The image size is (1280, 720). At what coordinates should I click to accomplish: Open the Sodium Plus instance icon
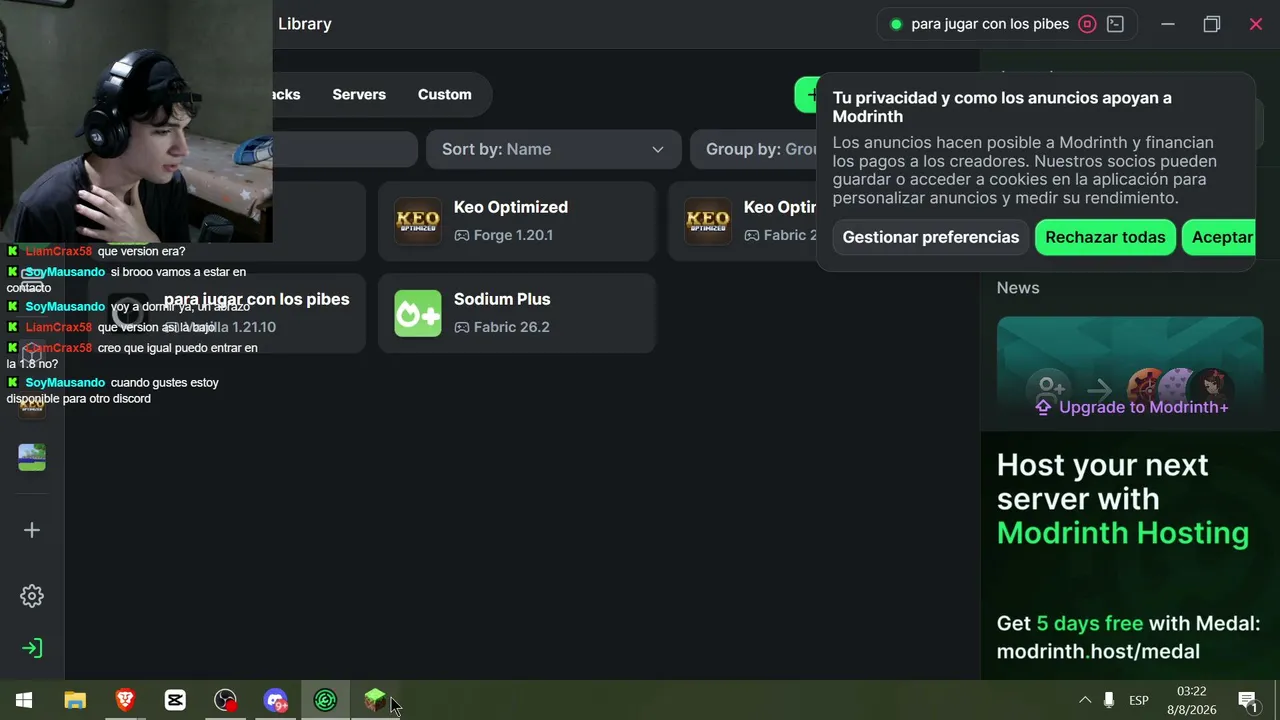pos(418,313)
